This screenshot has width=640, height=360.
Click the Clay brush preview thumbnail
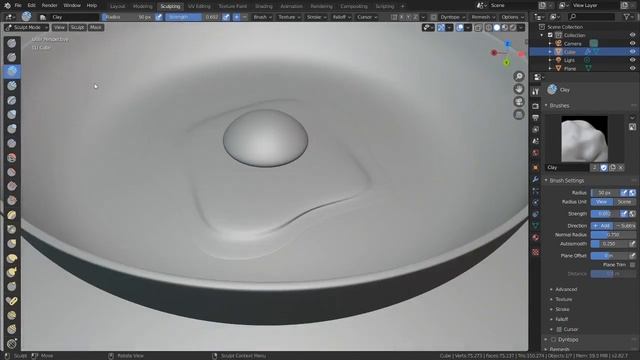[584, 139]
